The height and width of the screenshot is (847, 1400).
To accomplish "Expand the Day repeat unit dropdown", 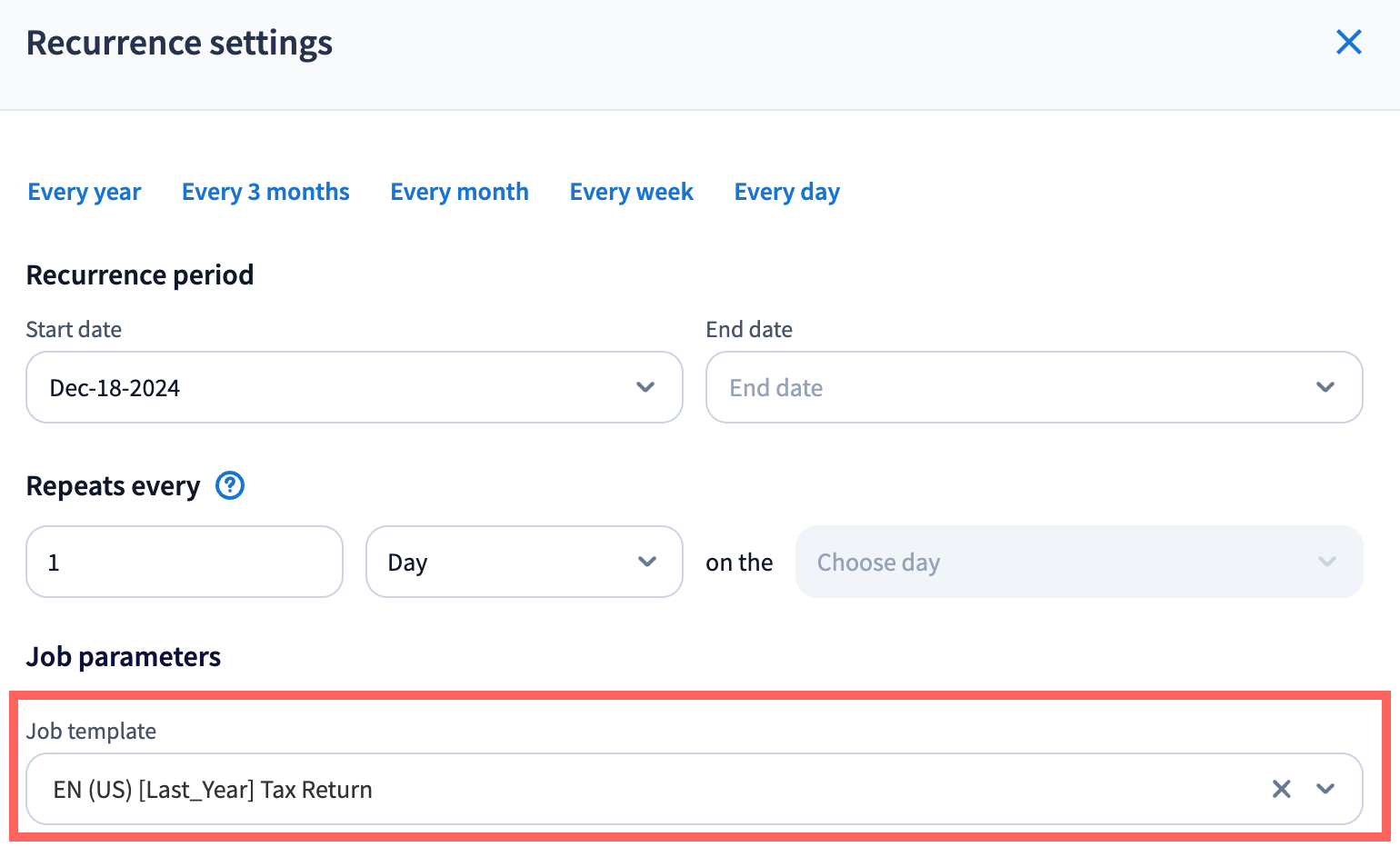I will [x=509, y=562].
